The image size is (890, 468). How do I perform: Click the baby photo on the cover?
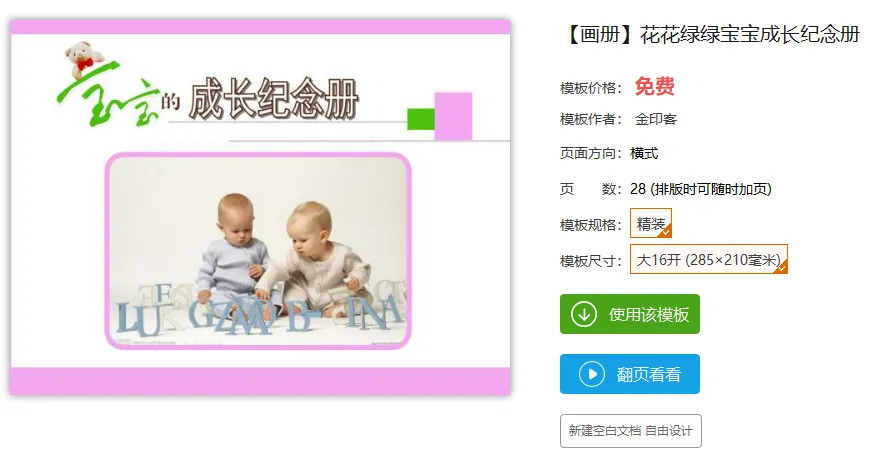pyautogui.click(x=258, y=251)
